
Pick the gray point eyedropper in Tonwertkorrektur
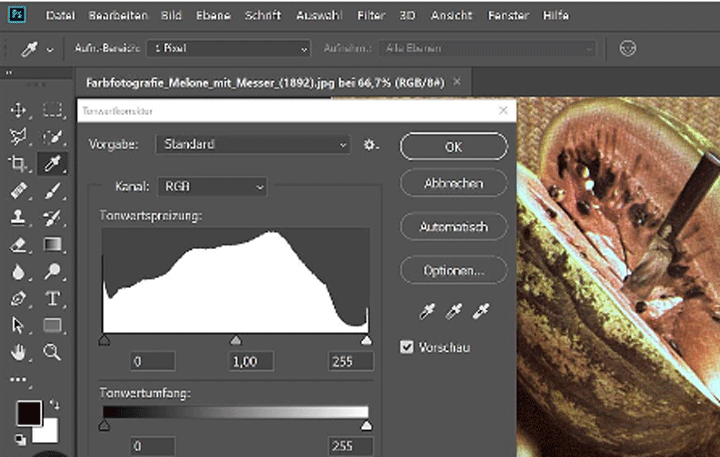[x=454, y=311]
